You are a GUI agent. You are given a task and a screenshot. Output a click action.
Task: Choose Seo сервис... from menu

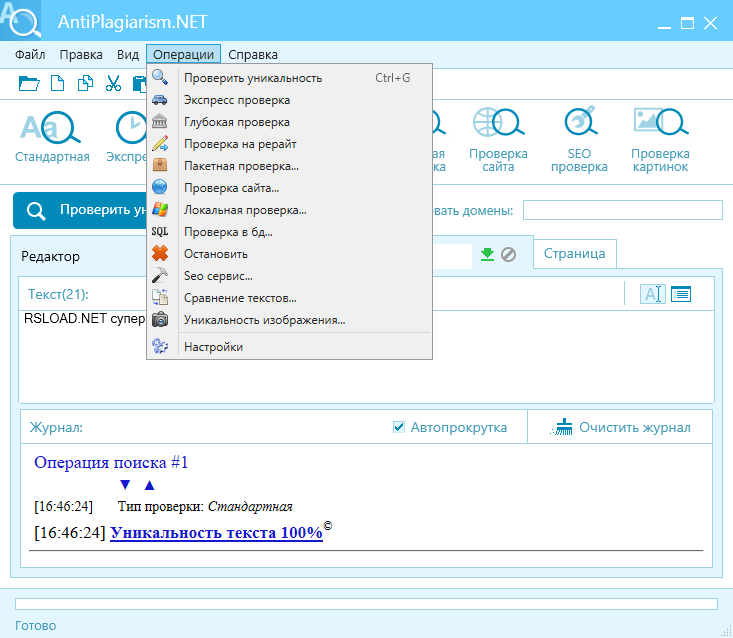[x=289, y=275]
